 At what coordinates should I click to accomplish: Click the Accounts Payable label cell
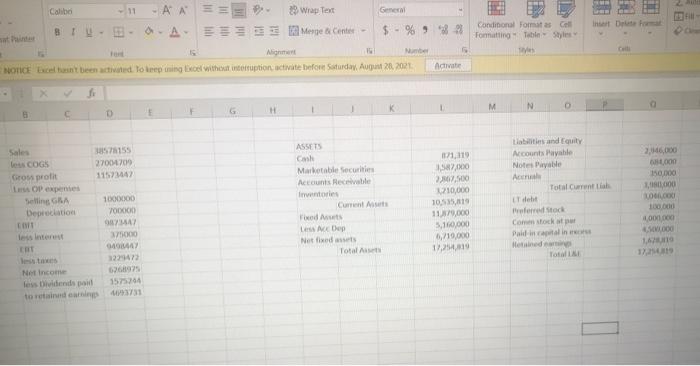point(542,153)
